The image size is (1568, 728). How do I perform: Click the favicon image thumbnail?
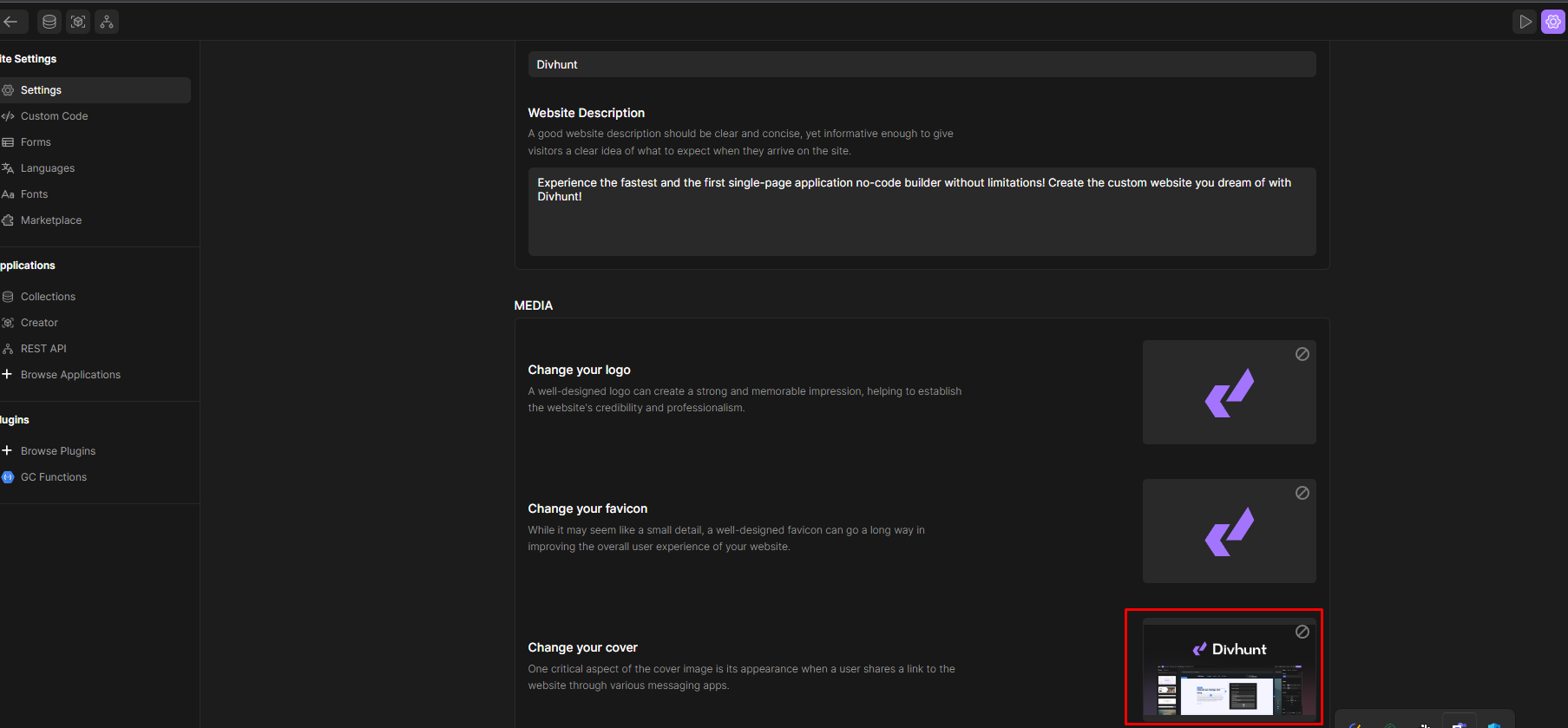pyautogui.click(x=1229, y=531)
